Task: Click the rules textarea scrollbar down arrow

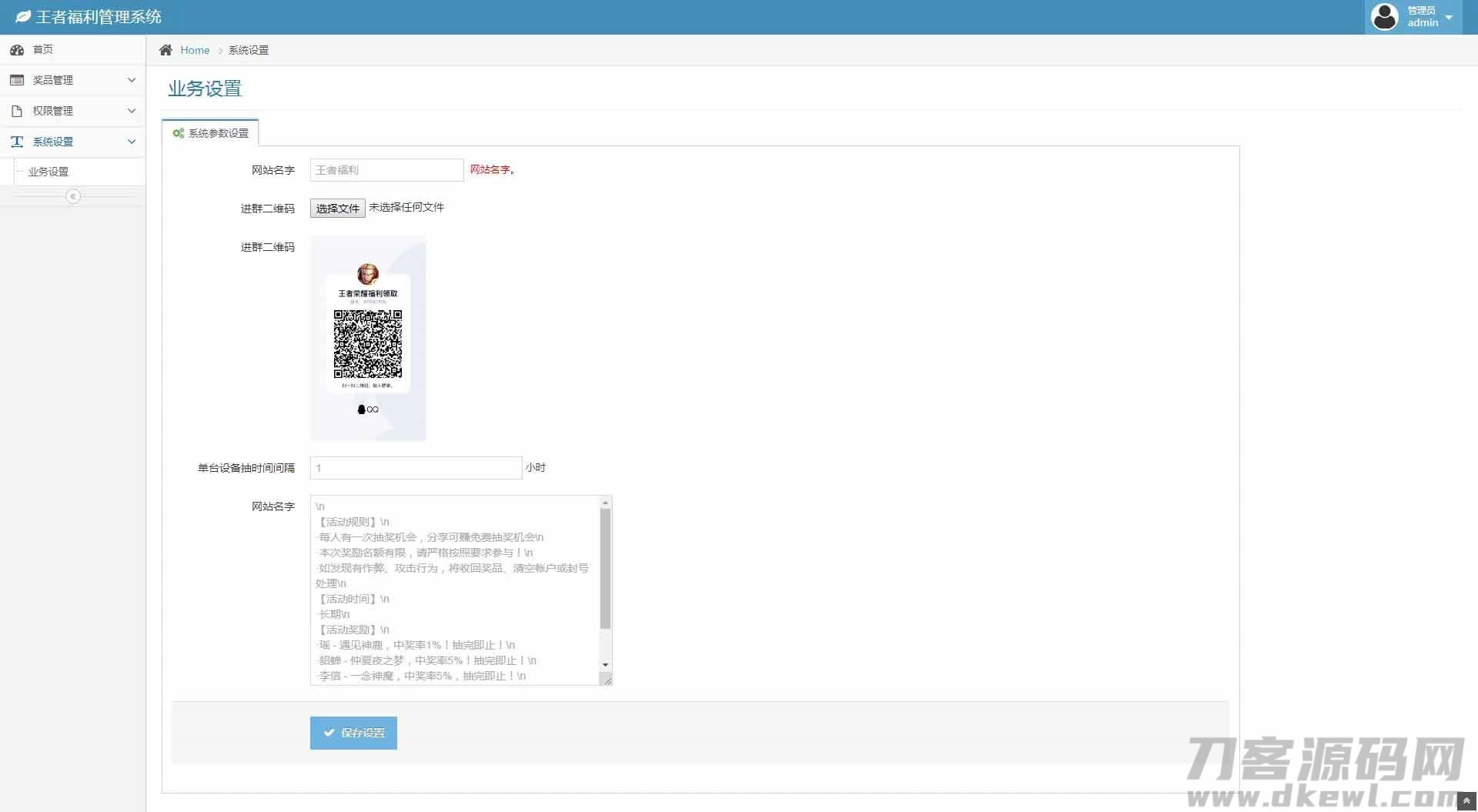Action: 605,664
